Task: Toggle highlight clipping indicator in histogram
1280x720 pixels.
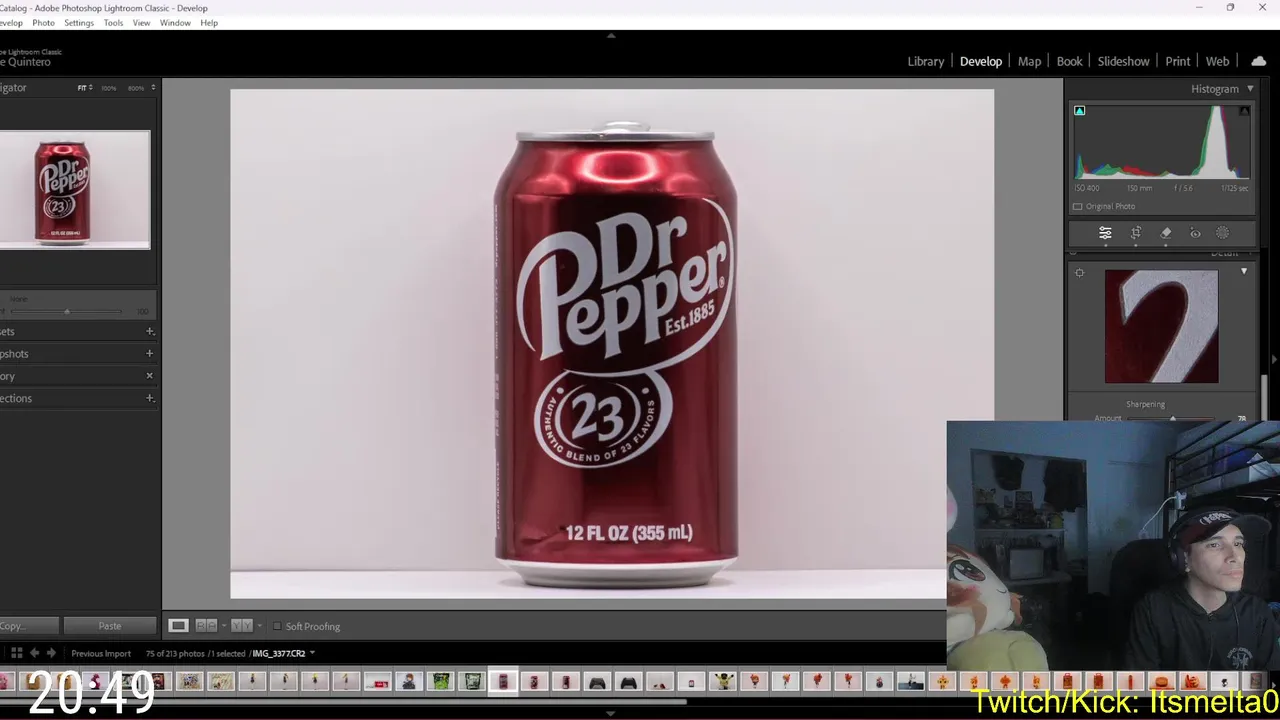Action: pos(1244,111)
